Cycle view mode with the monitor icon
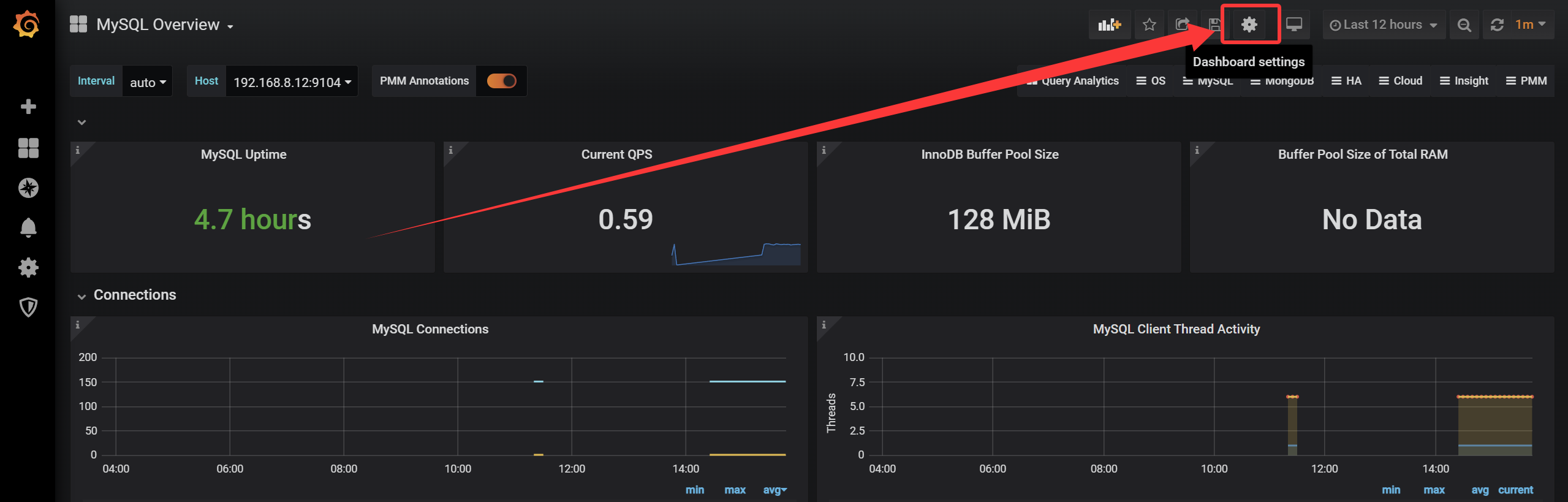The height and width of the screenshot is (502, 1568). pyautogui.click(x=1294, y=25)
